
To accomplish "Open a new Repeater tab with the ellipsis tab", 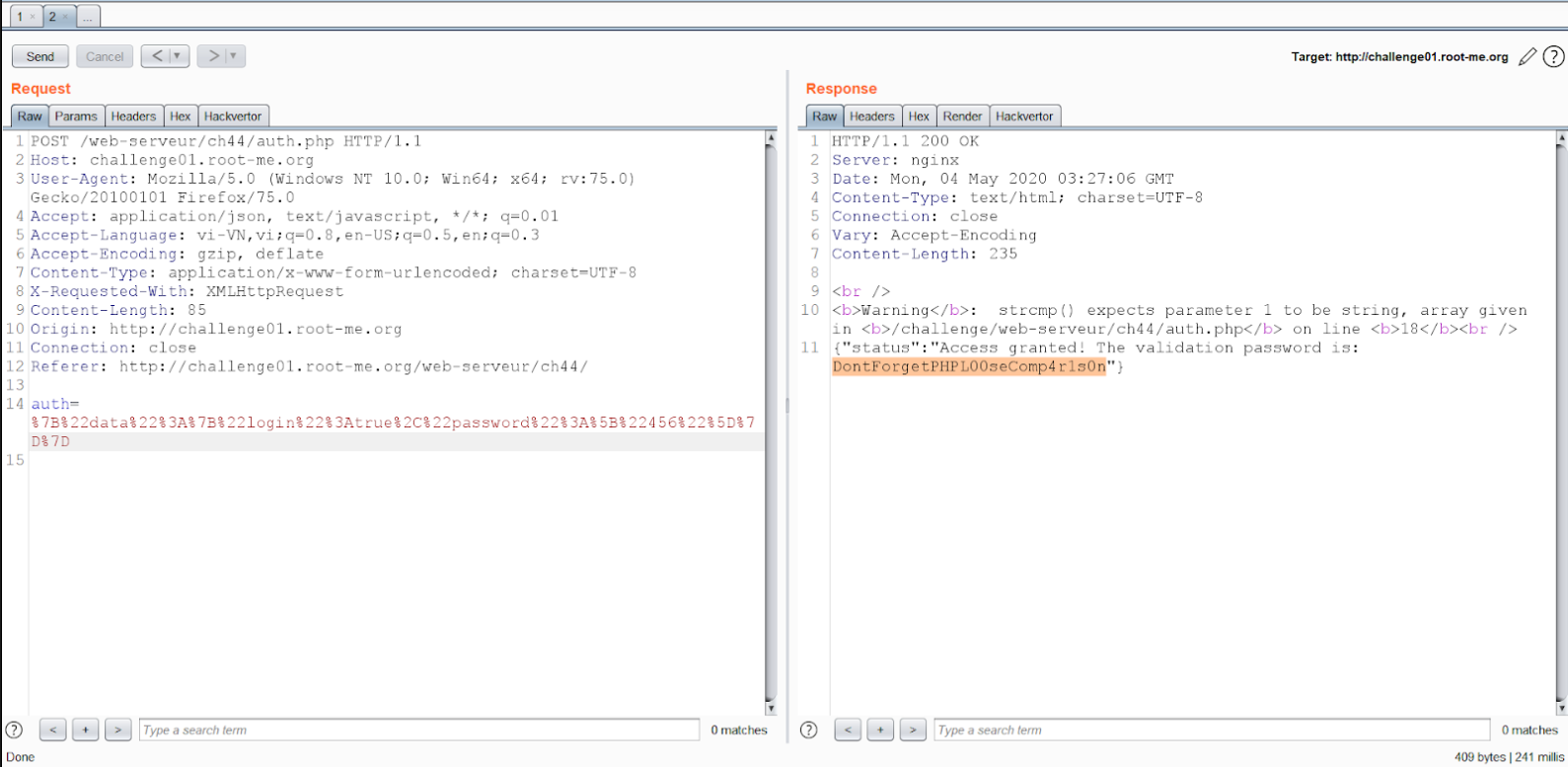I will coord(88,17).
